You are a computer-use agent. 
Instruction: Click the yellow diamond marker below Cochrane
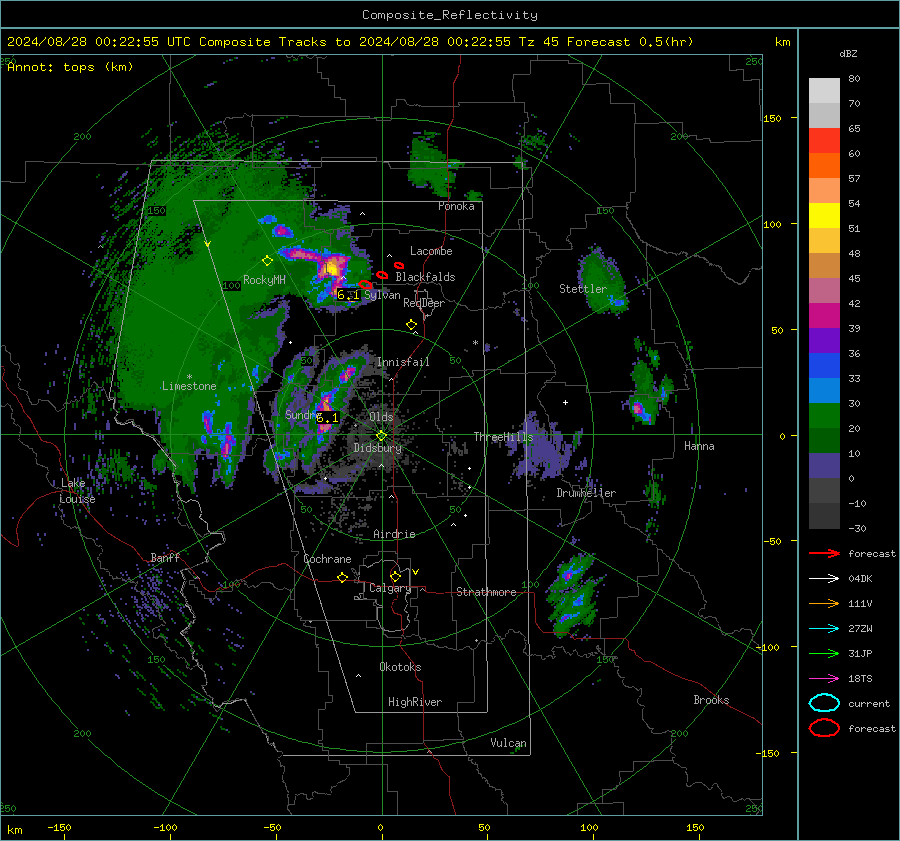click(342, 578)
